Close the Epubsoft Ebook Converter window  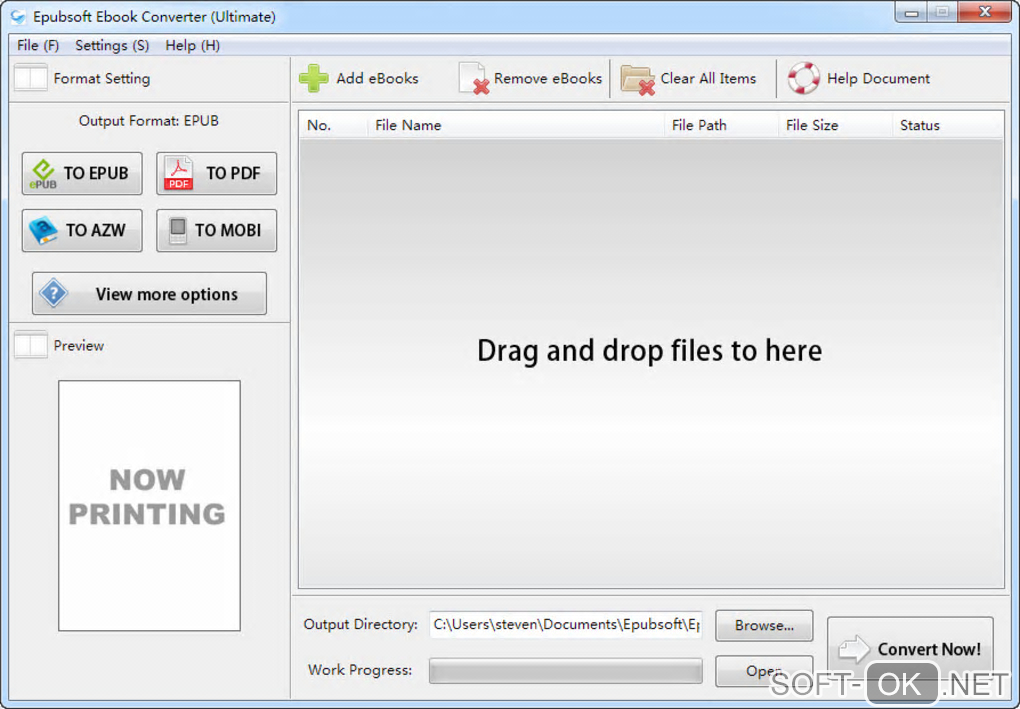984,12
